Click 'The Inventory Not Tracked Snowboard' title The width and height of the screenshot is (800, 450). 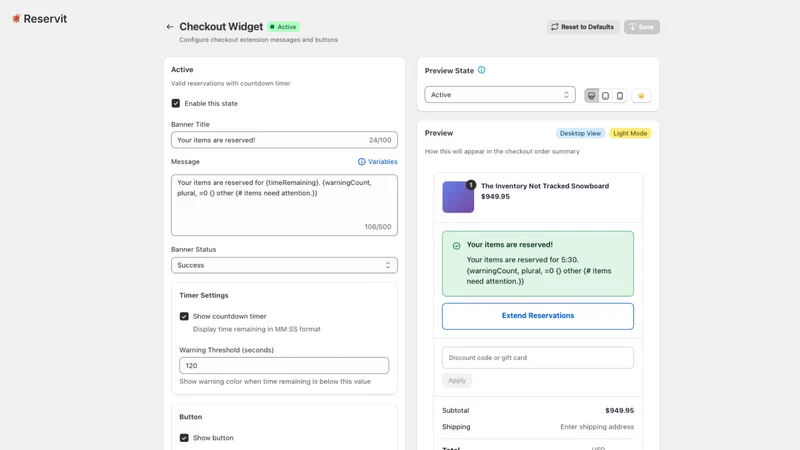click(545, 186)
